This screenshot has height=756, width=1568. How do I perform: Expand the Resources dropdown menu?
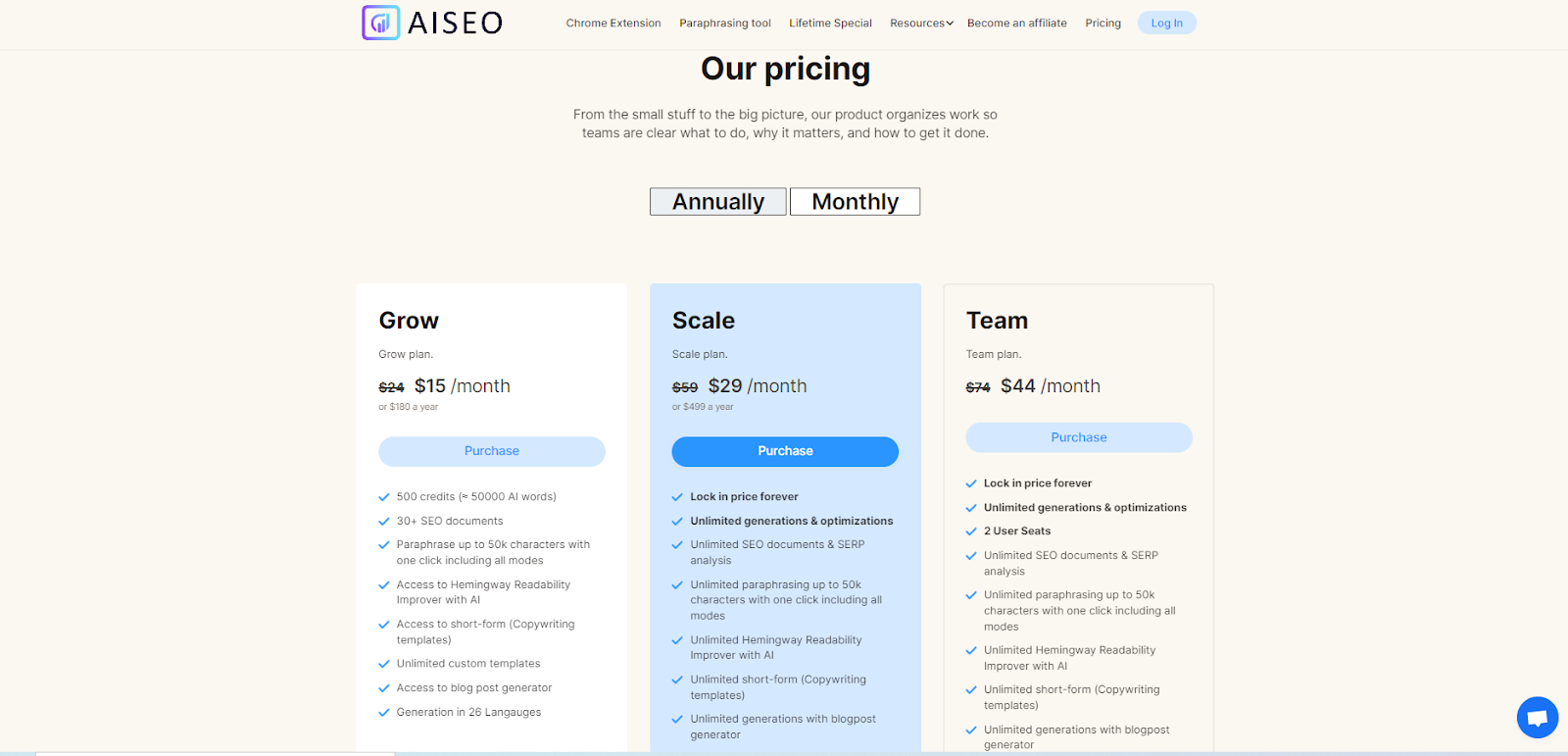(921, 24)
